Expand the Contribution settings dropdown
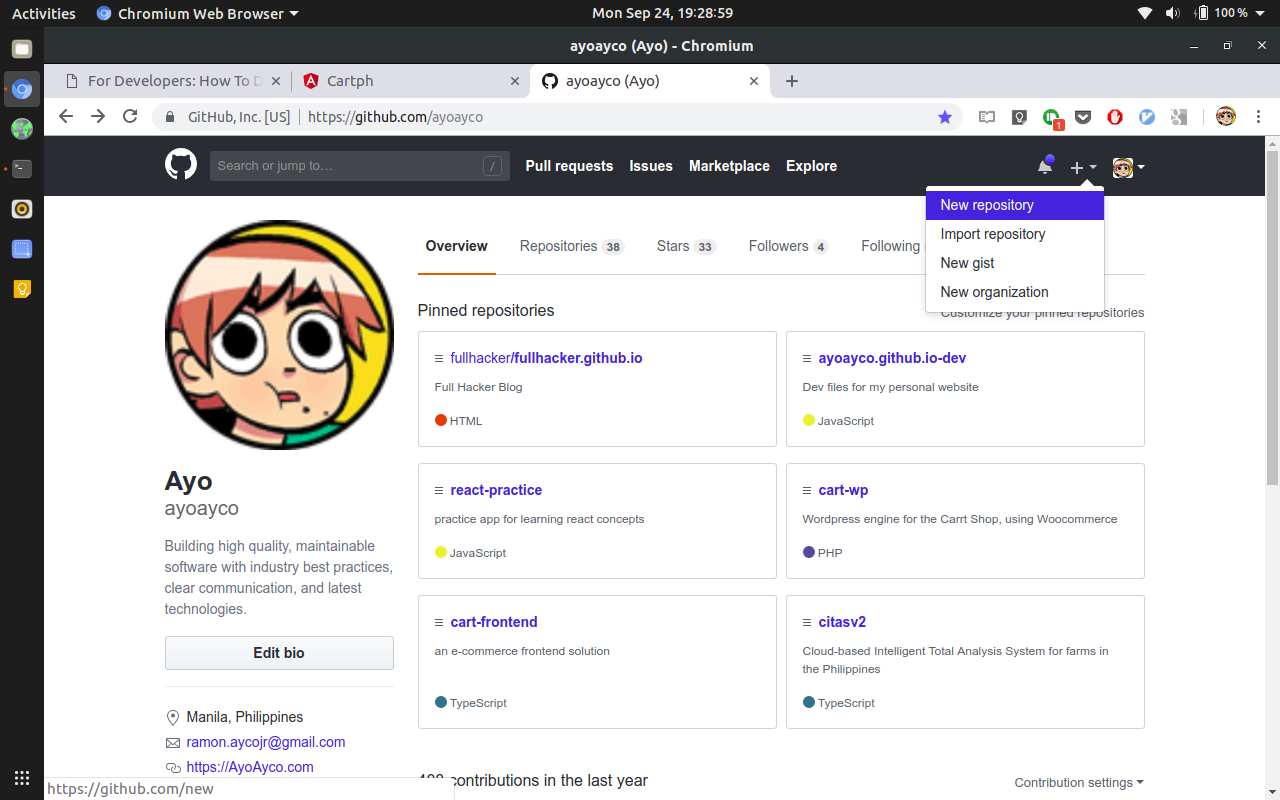The image size is (1280, 800). (1079, 782)
